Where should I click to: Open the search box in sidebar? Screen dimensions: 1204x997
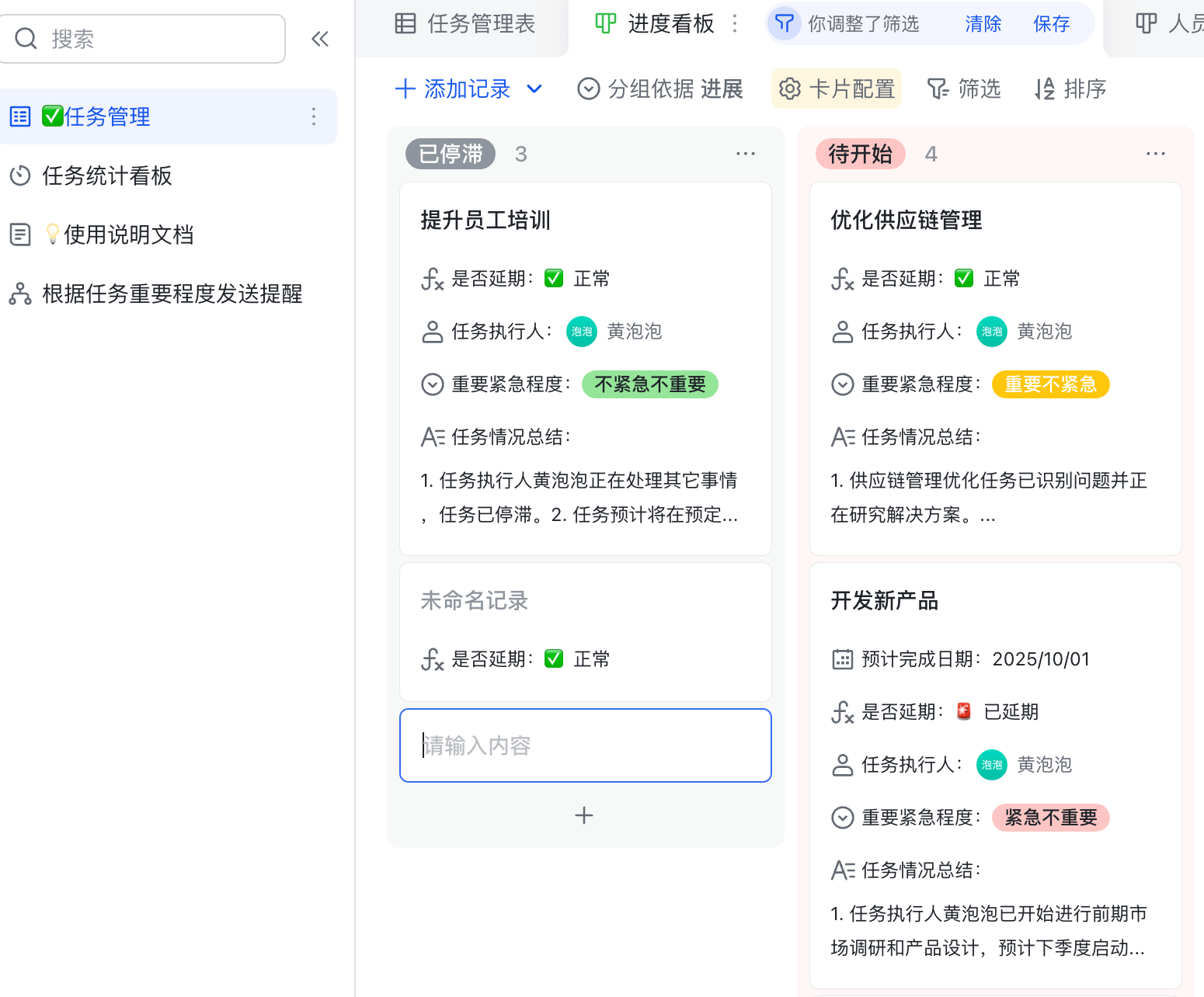click(144, 38)
